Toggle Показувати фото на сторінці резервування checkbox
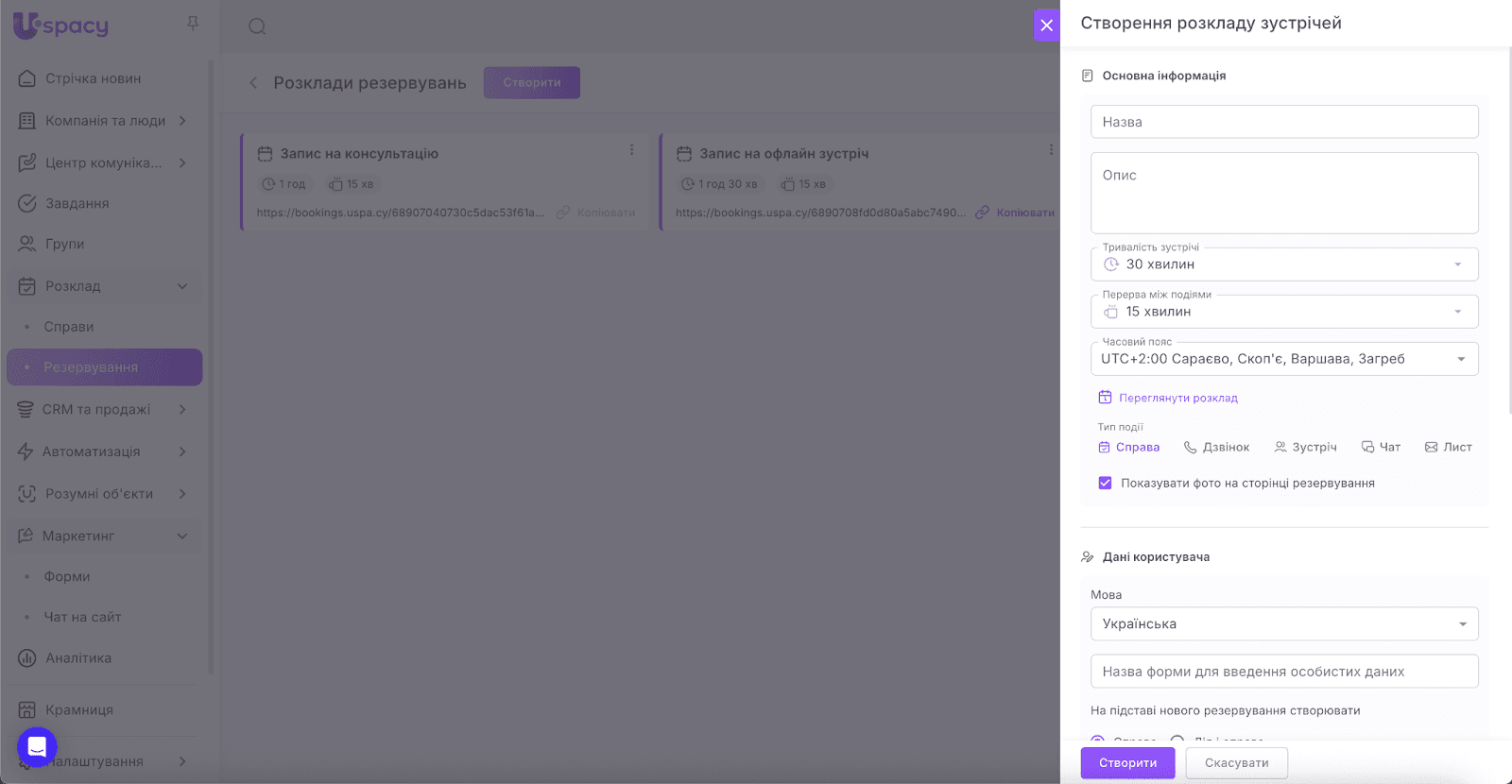Image resolution: width=1512 pixels, height=784 pixels. pos(1105,484)
